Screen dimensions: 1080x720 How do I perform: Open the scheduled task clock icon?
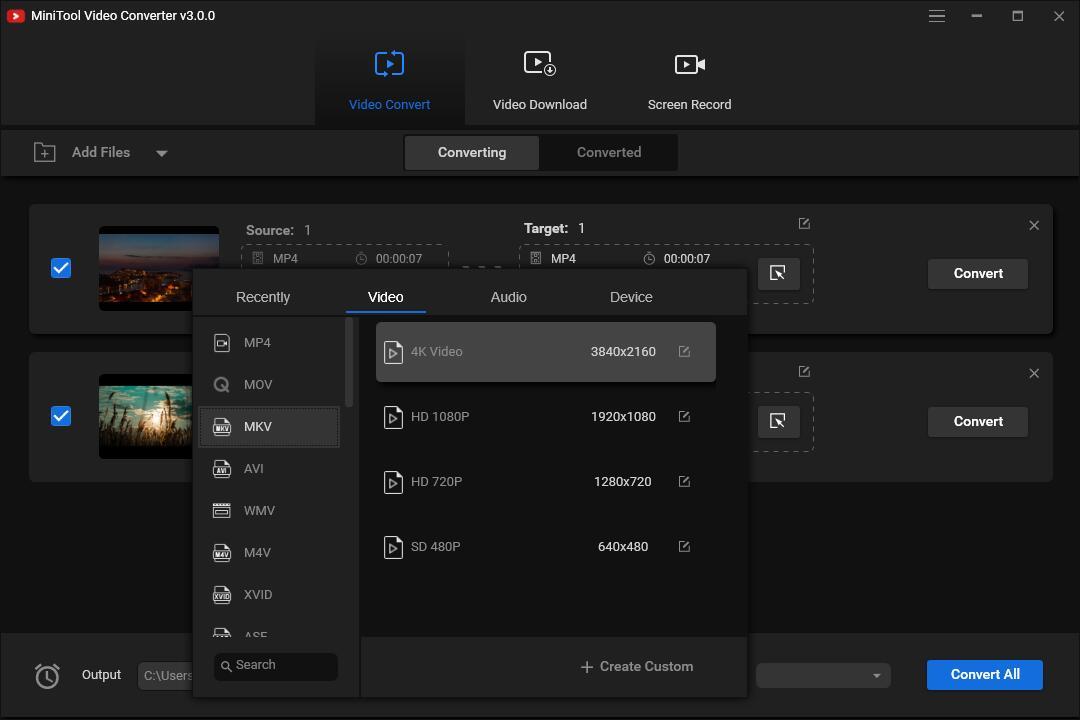tap(47, 676)
